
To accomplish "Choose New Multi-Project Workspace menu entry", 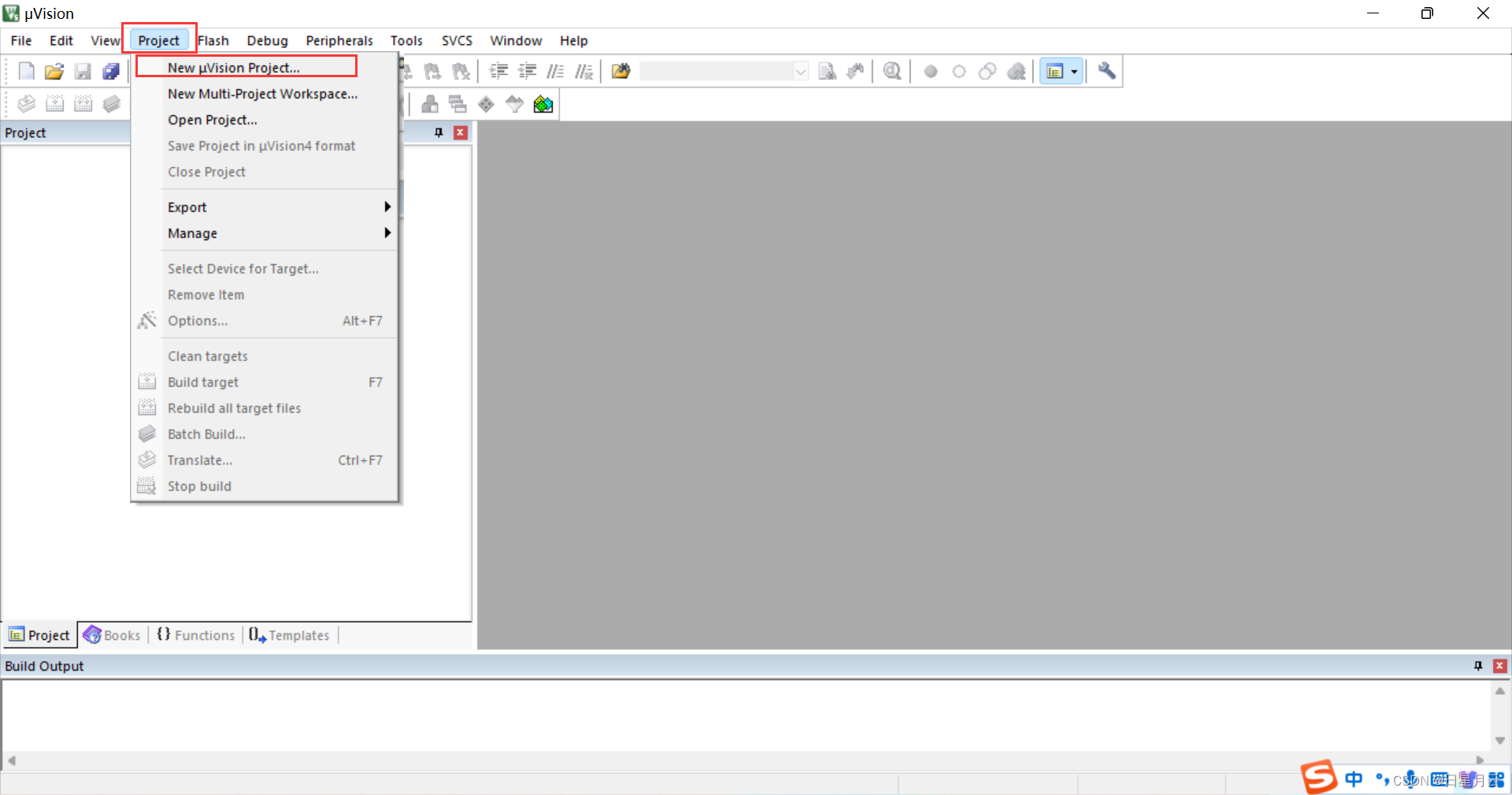I will (x=265, y=94).
